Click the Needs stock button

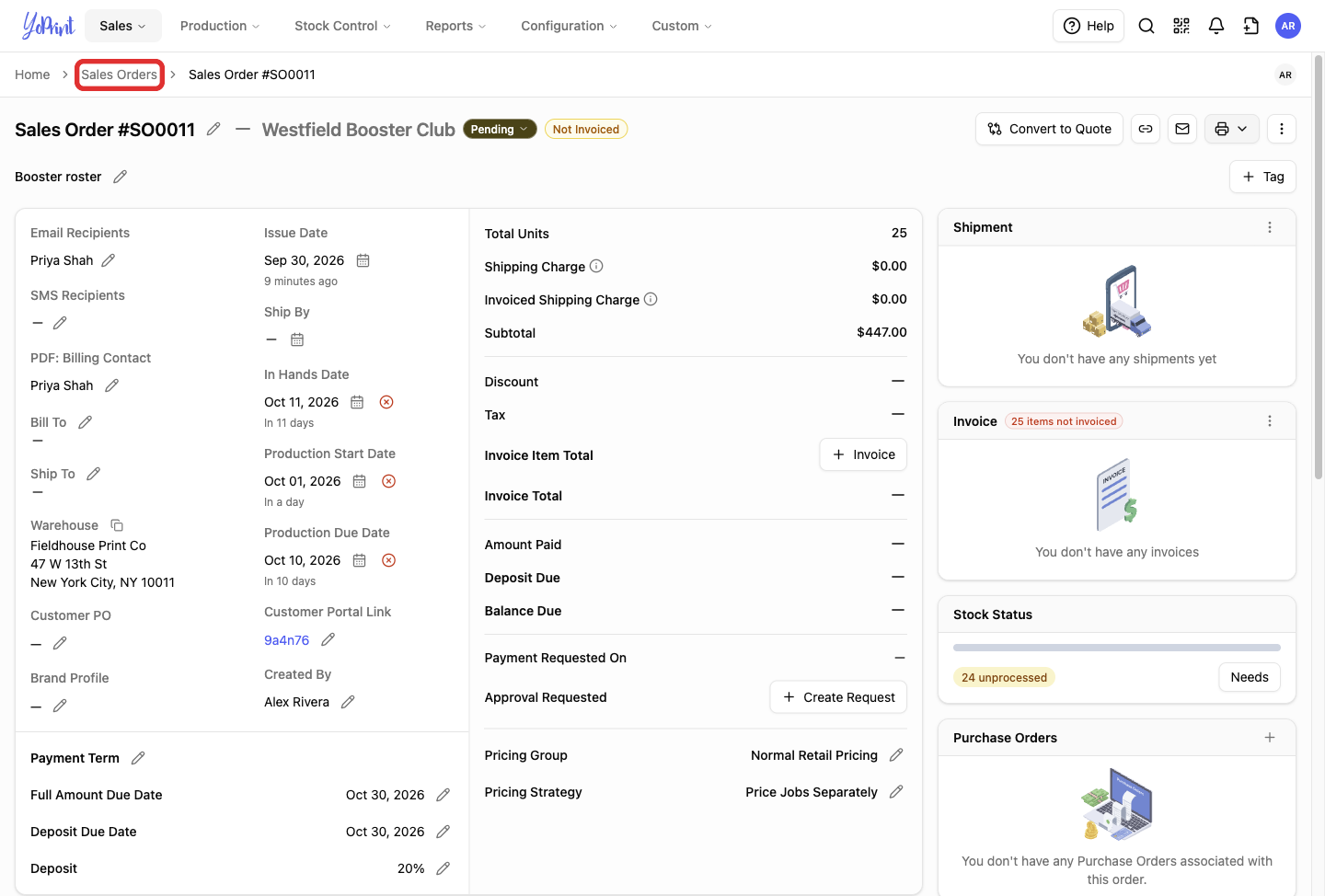pyautogui.click(x=1250, y=677)
